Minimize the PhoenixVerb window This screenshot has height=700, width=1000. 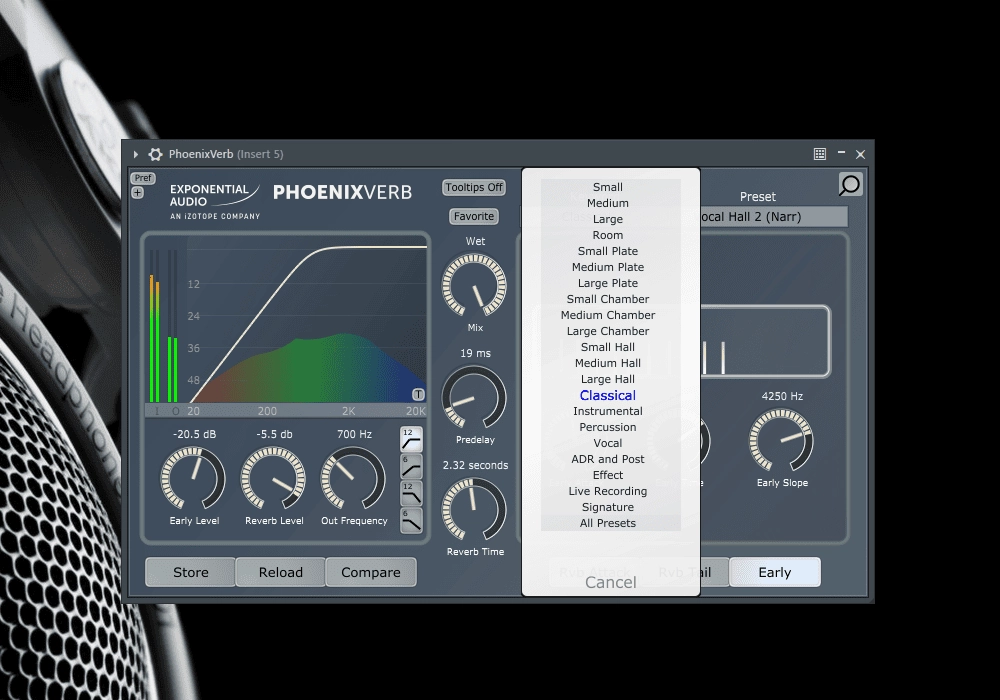[x=841, y=153]
